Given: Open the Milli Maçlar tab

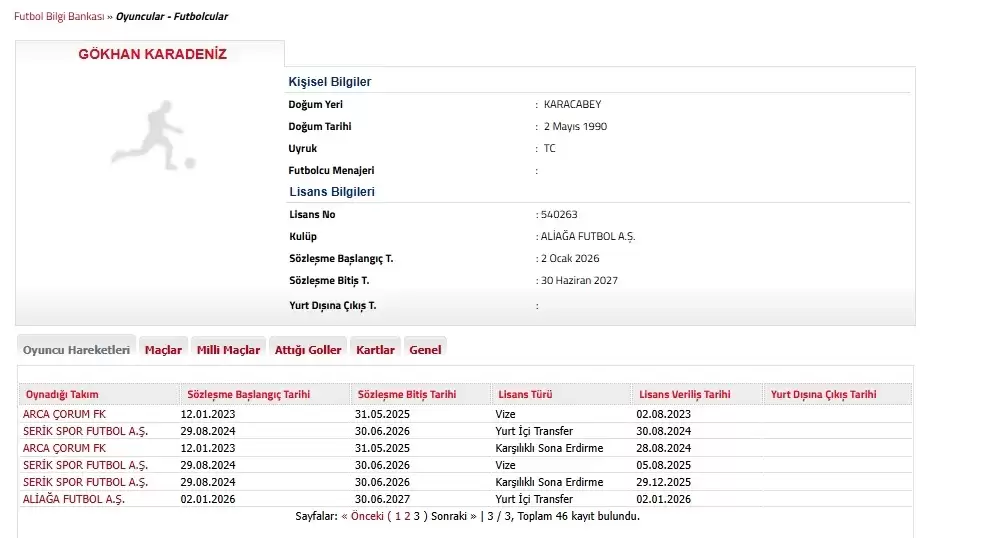Looking at the screenshot, I should click(228, 350).
